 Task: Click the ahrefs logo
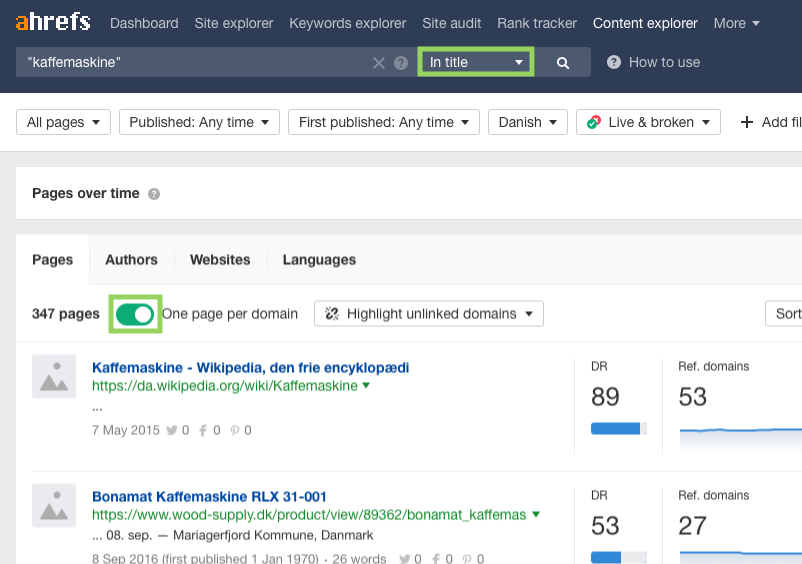tap(53, 22)
